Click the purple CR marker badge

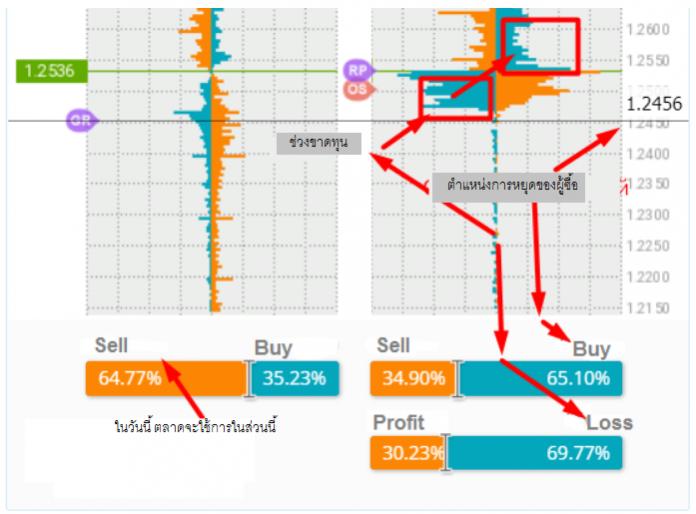pyautogui.click(x=81, y=120)
